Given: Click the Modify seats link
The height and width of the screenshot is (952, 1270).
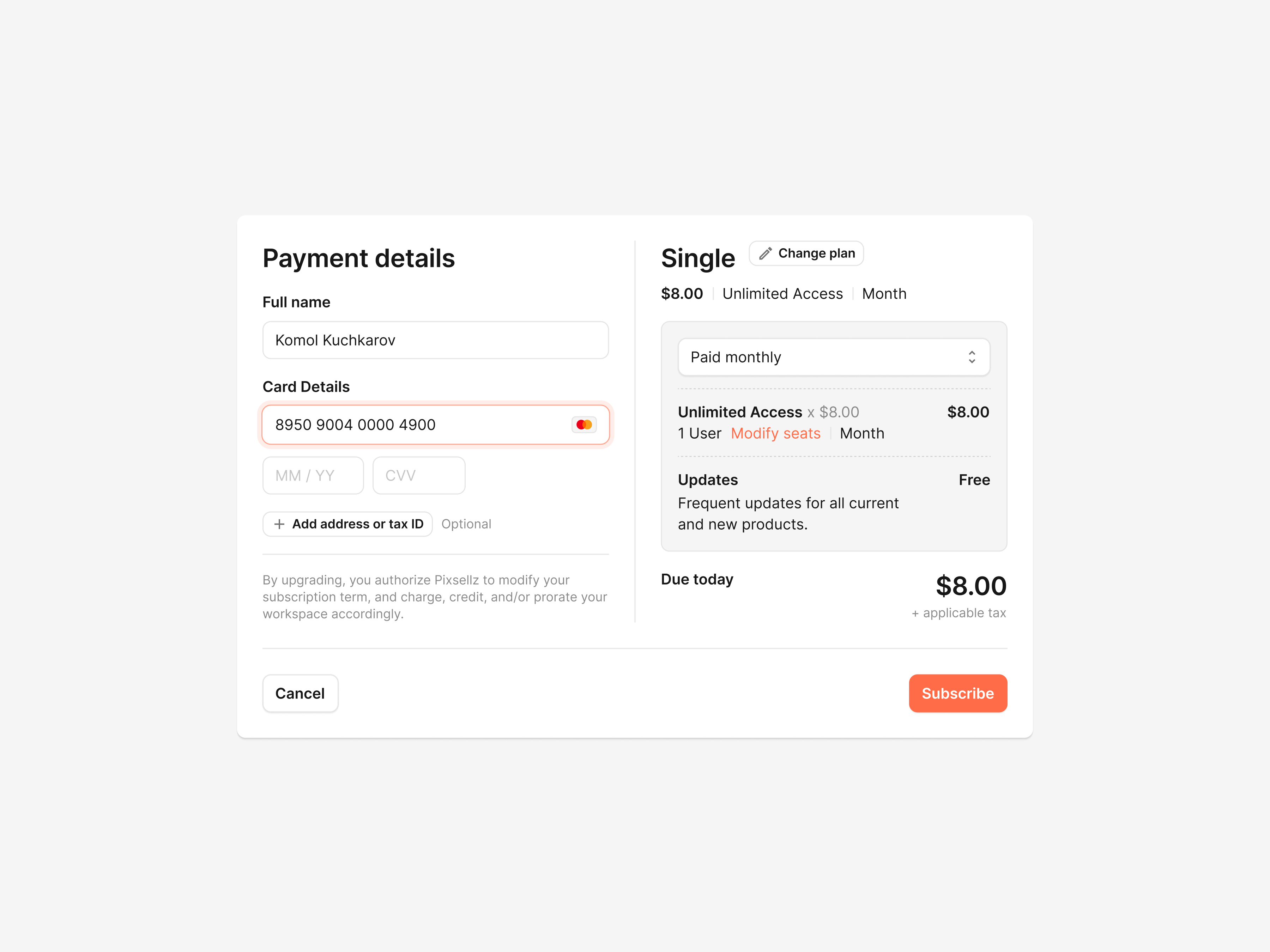Looking at the screenshot, I should (x=775, y=433).
